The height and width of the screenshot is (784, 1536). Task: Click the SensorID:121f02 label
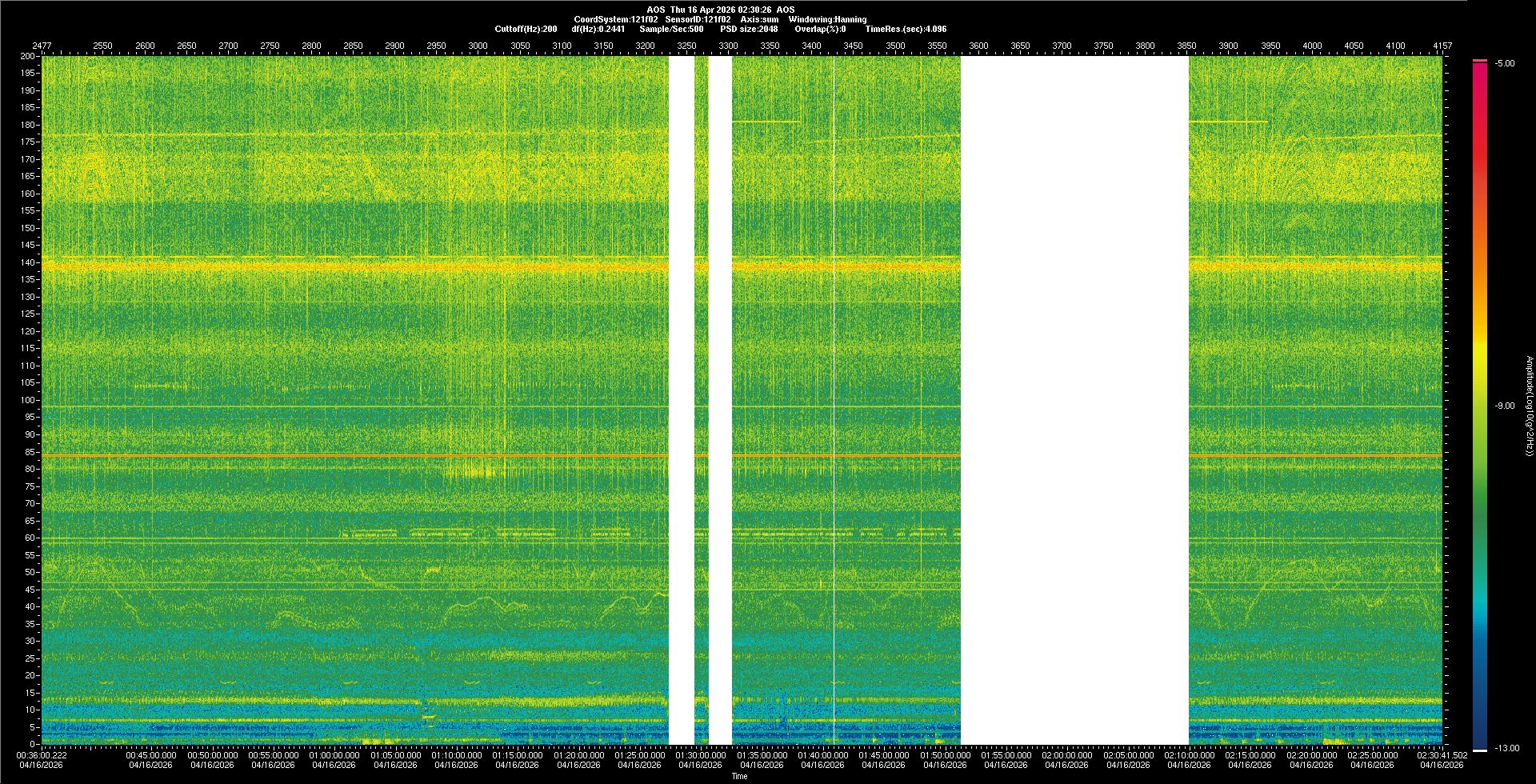698,19
